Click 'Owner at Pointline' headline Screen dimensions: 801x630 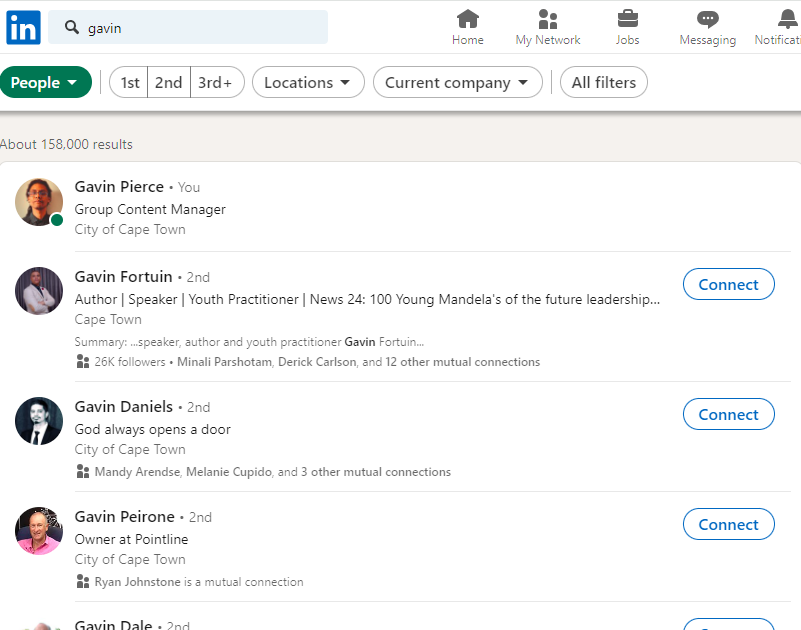pos(131,539)
